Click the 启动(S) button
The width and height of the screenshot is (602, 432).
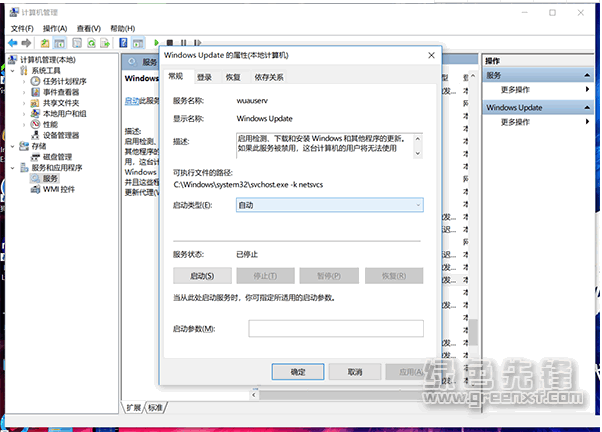coord(202,276)
